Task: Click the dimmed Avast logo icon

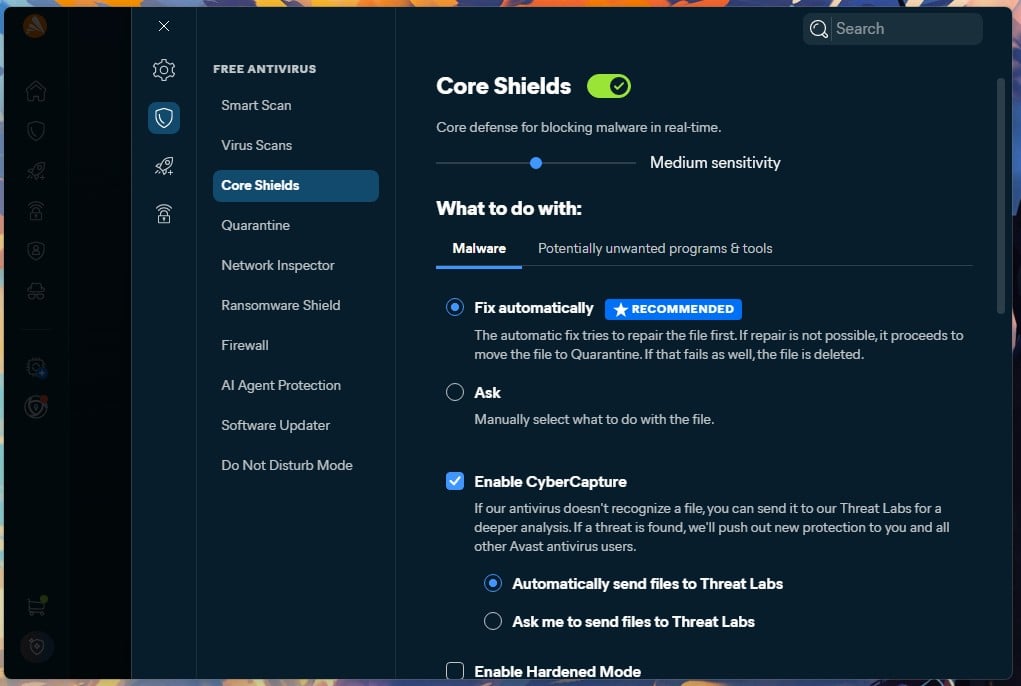Action: 35,26
